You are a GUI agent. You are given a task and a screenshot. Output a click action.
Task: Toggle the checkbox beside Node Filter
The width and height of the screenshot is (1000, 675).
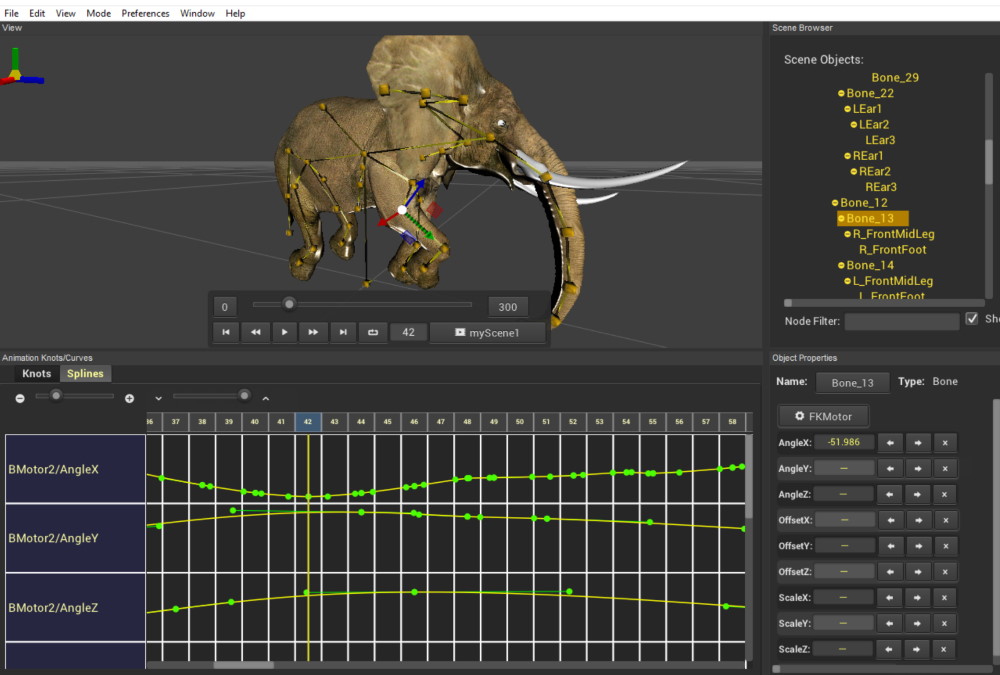(971, 318)
